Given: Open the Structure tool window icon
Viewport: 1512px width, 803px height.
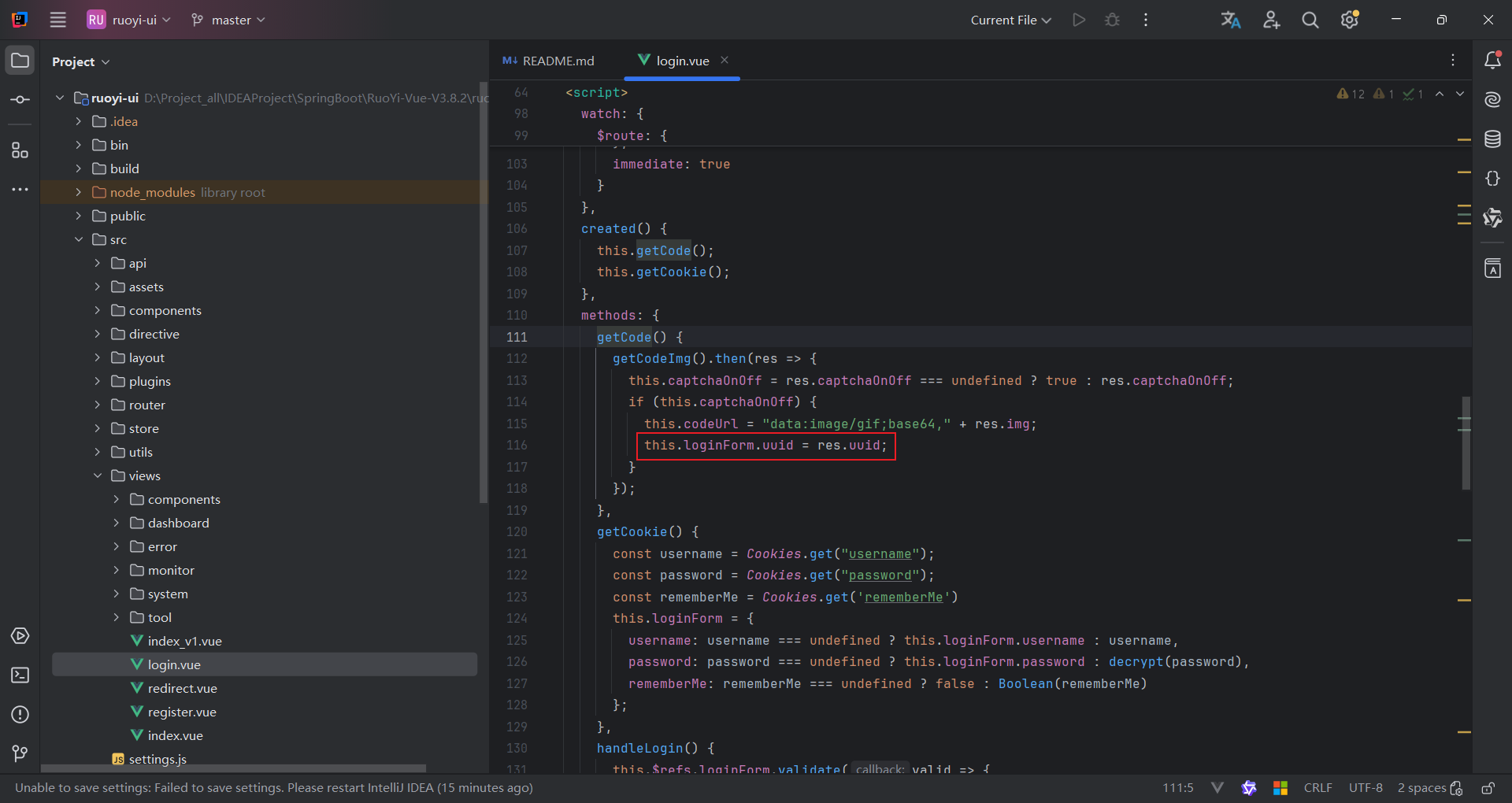Looking at the screenshot, I should [x=20, y=150].
